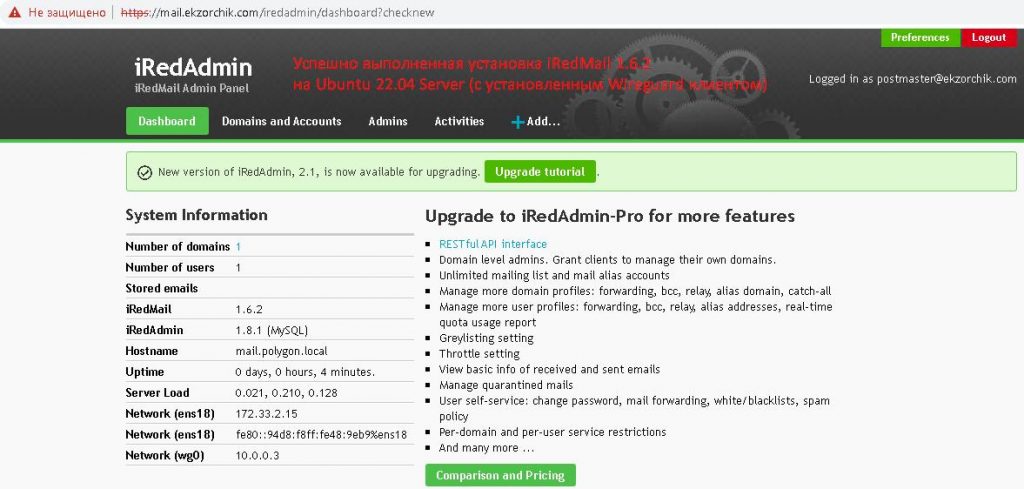
Task: Open the Admins menu item
Action: click(x=388, y=121)
